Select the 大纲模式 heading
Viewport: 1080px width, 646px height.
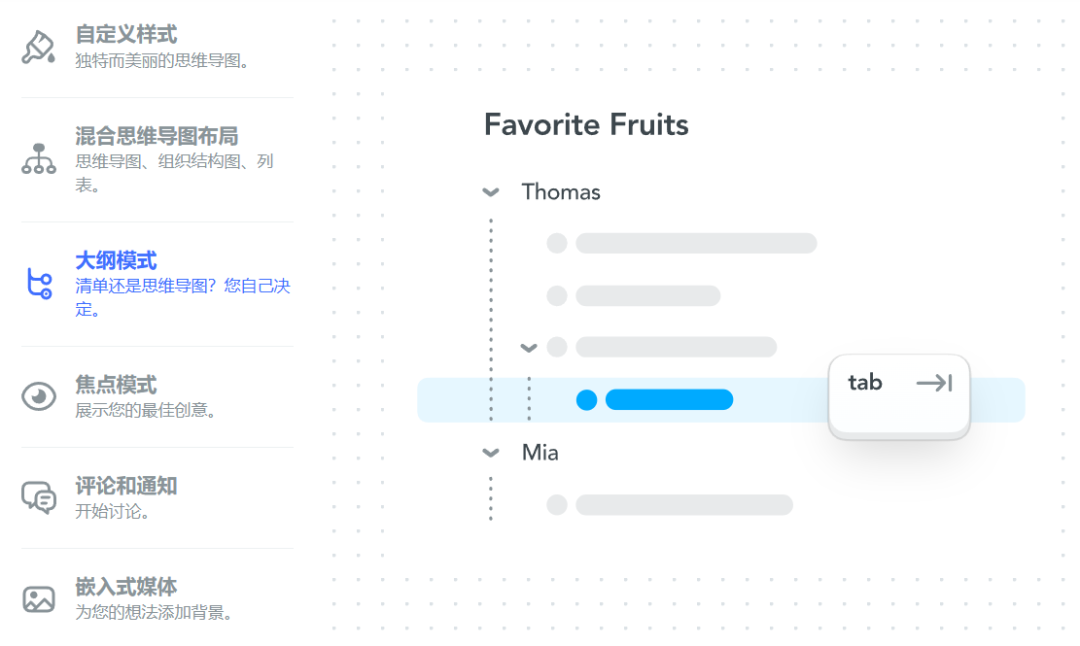(116, 261)
